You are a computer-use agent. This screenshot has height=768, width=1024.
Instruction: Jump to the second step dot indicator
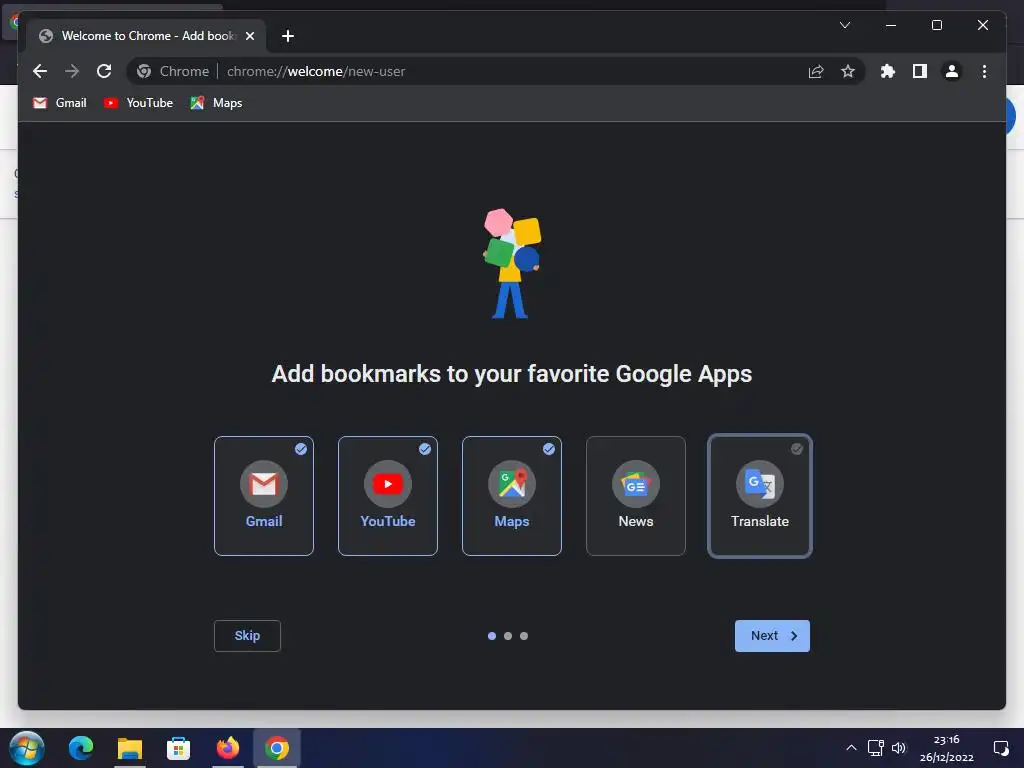[508, 636]
